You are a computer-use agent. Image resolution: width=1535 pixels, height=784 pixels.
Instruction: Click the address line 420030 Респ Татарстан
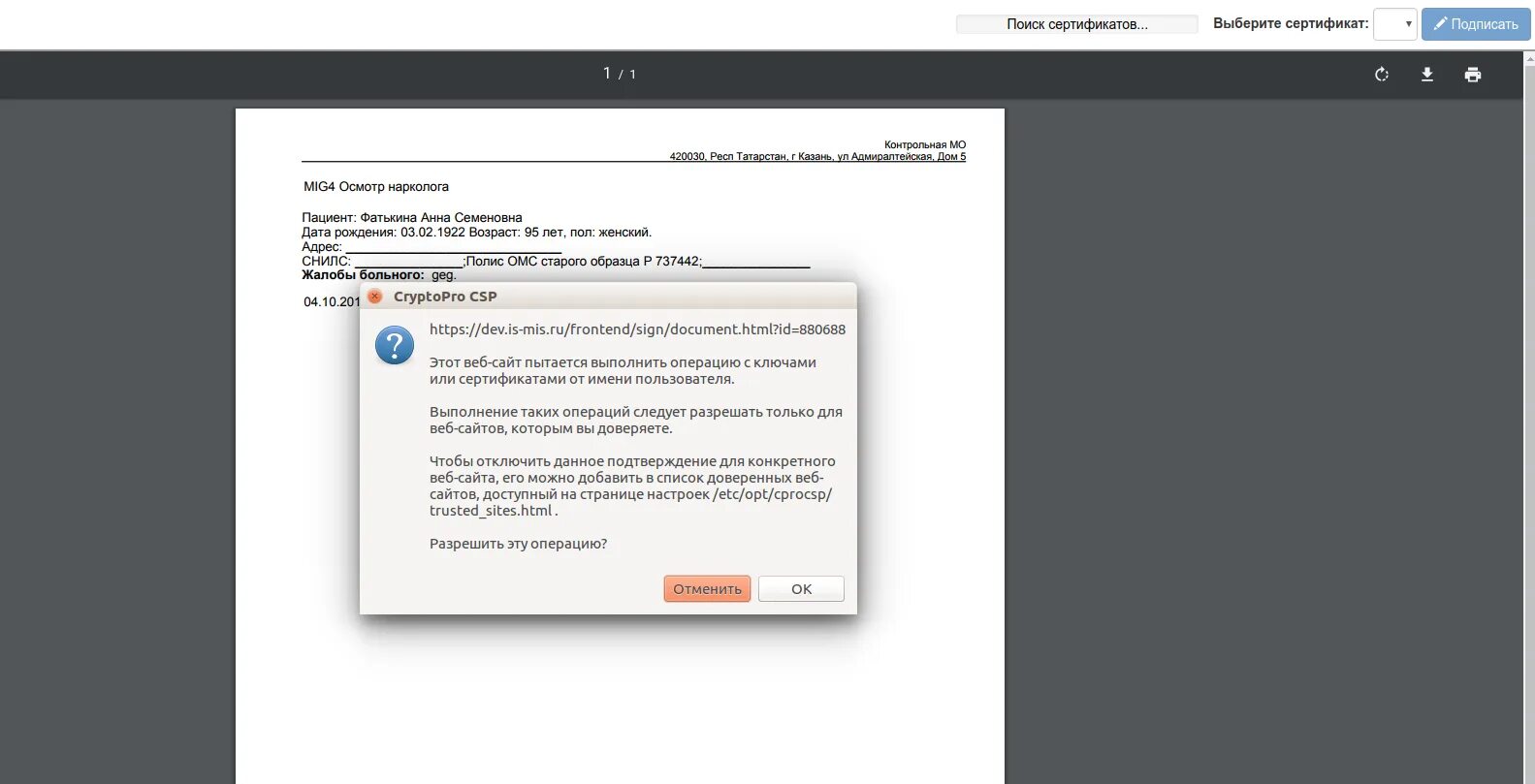pyautogui.click(x=817, y=157)
